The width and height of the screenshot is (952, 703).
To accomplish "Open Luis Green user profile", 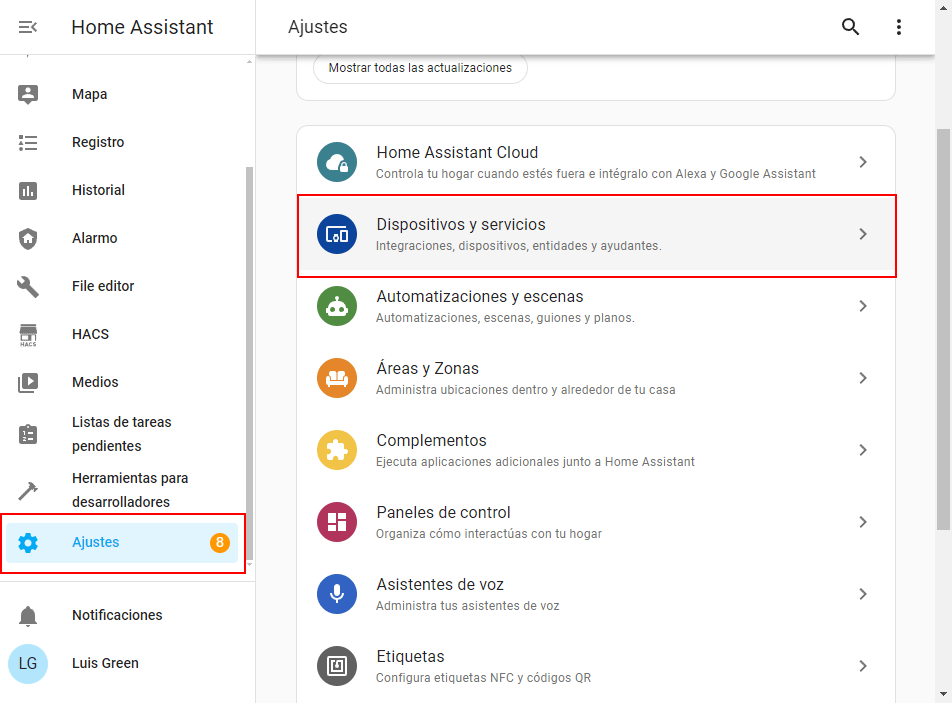I will pos(105,663).
